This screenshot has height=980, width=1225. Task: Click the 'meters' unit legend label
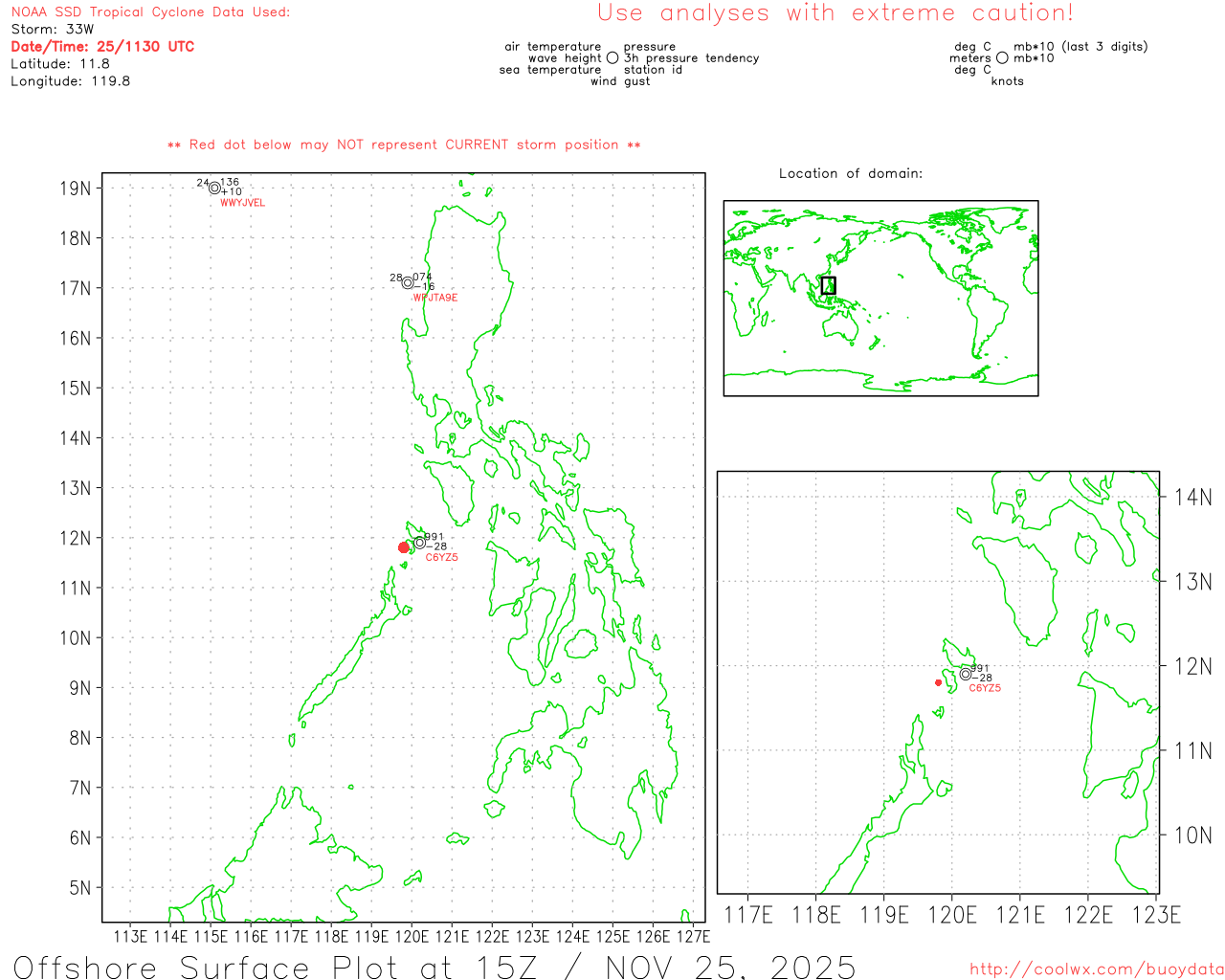(x=970, y=58)
